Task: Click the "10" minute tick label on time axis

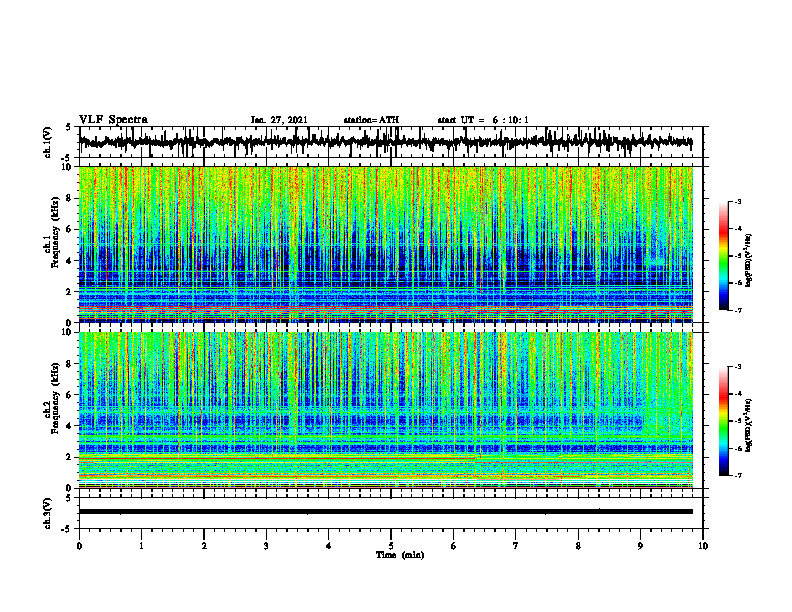Action: click(x=703, y=546)
